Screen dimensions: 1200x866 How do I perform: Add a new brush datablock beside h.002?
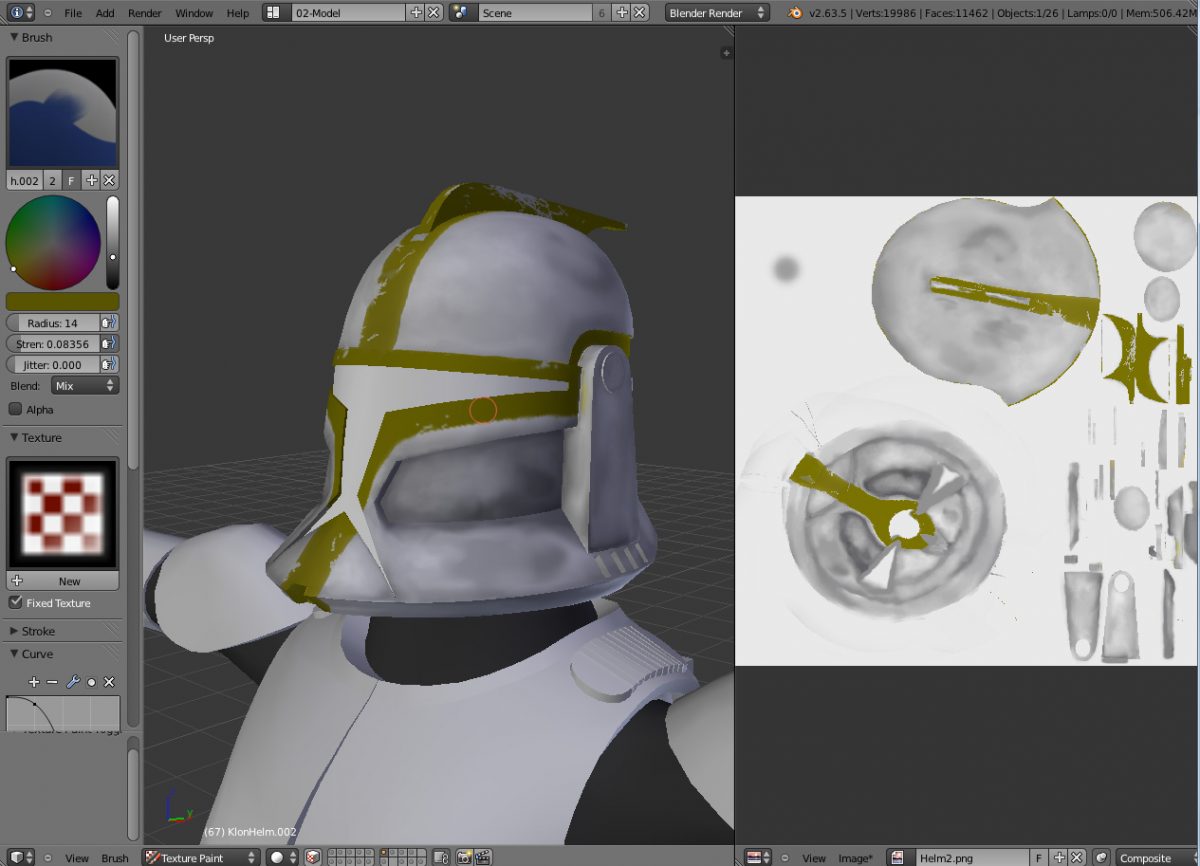point(92,181)
